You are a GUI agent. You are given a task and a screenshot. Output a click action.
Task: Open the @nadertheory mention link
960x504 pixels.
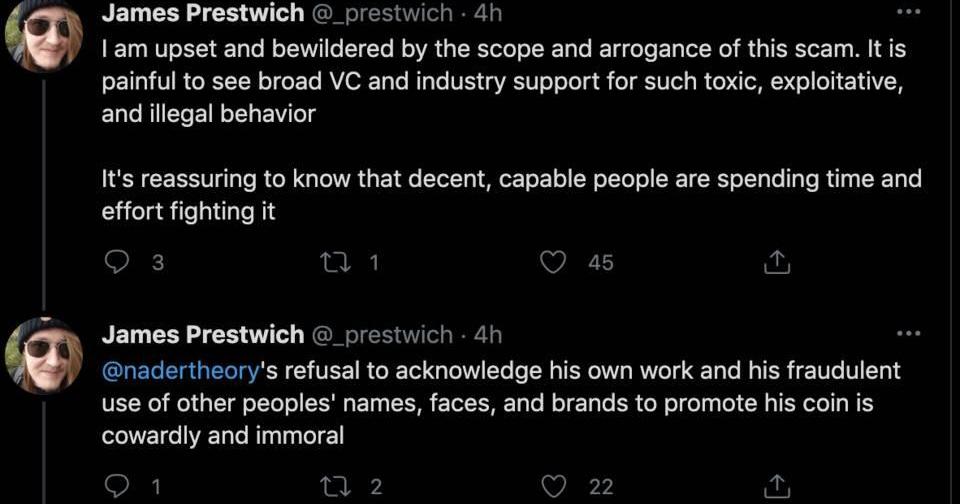pyautogui.click(x=180, y=371)
